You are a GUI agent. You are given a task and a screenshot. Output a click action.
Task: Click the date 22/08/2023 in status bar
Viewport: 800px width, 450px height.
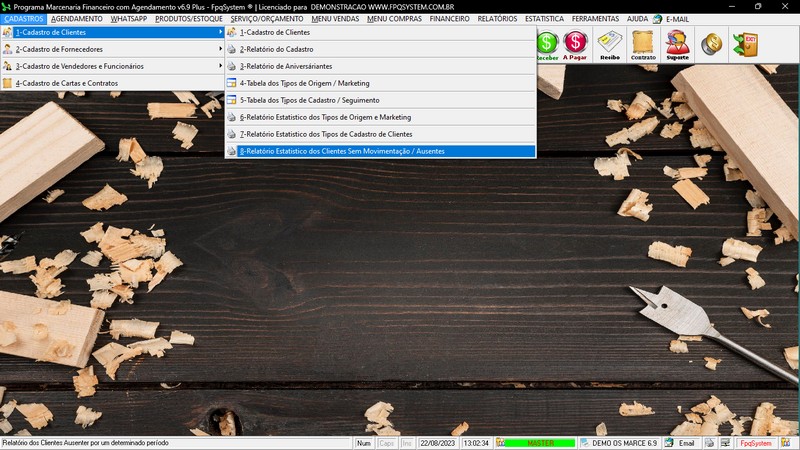pos(437,443)
